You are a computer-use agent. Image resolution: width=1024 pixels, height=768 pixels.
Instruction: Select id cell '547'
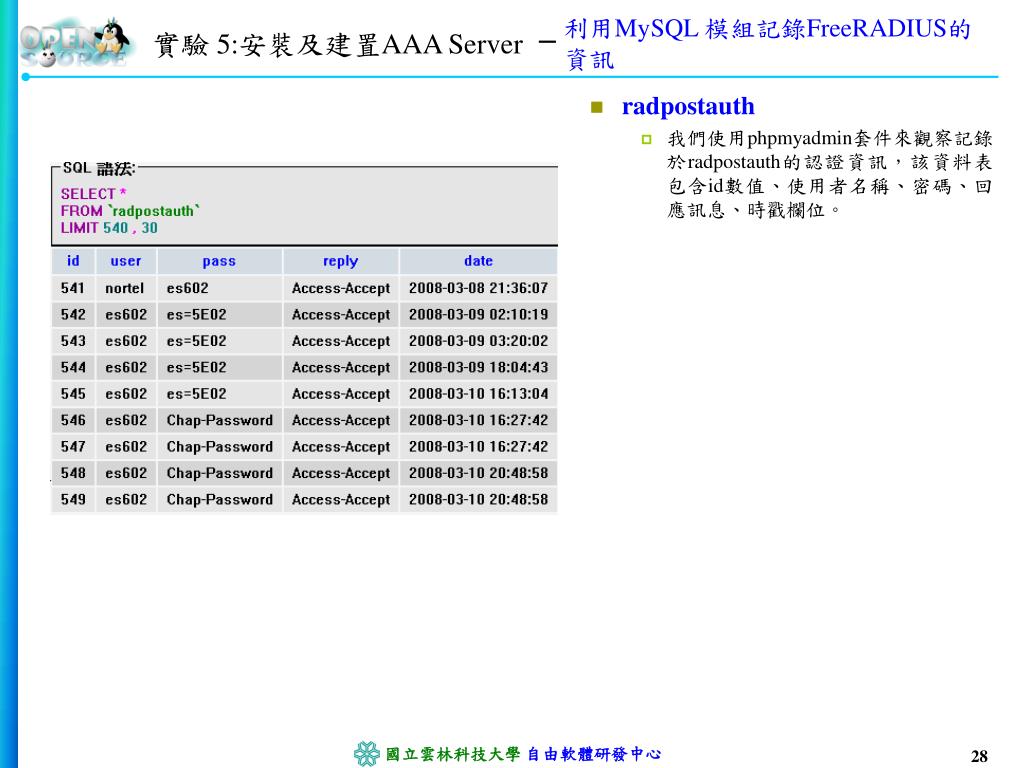[73, 447]
